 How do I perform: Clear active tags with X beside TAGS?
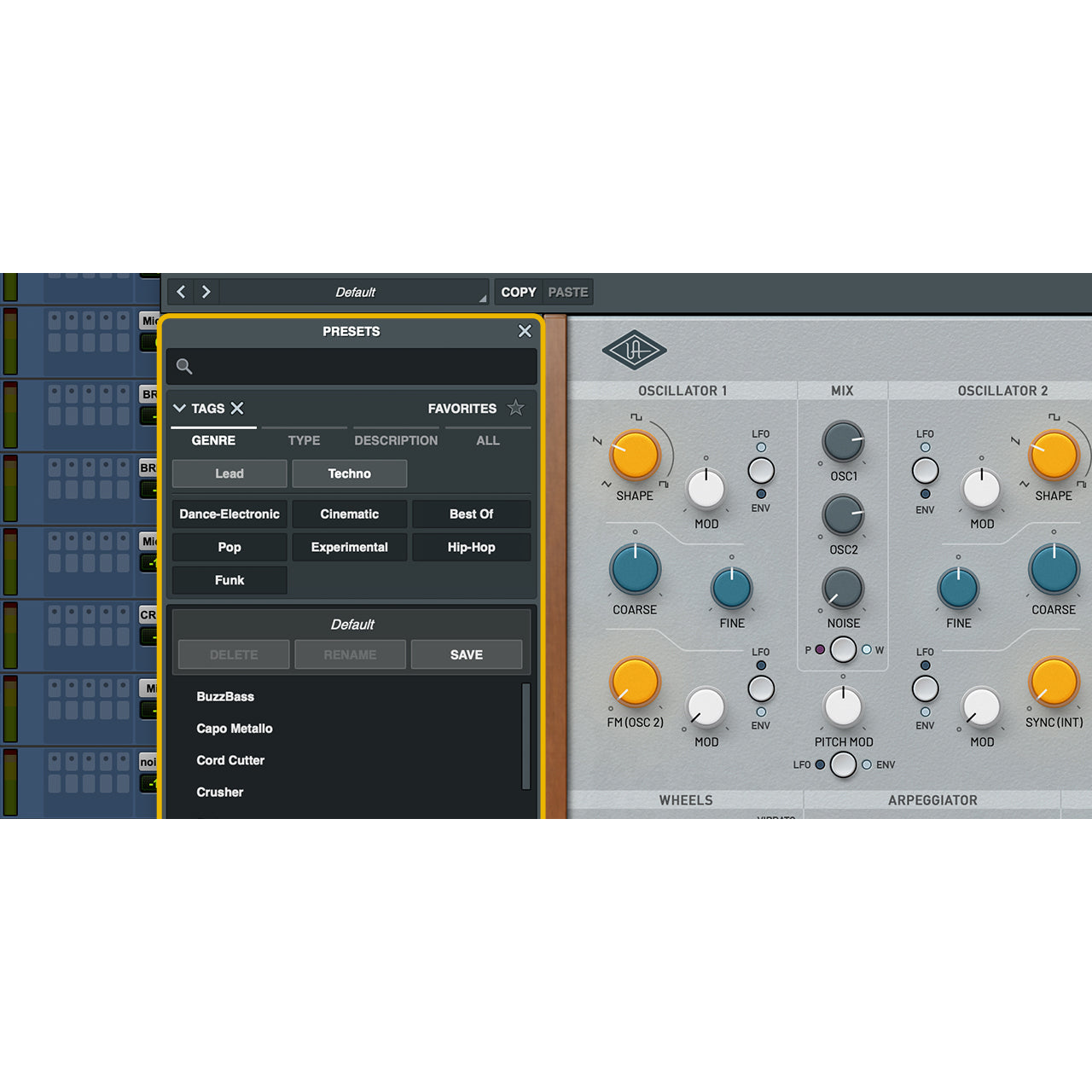[237, 408]
